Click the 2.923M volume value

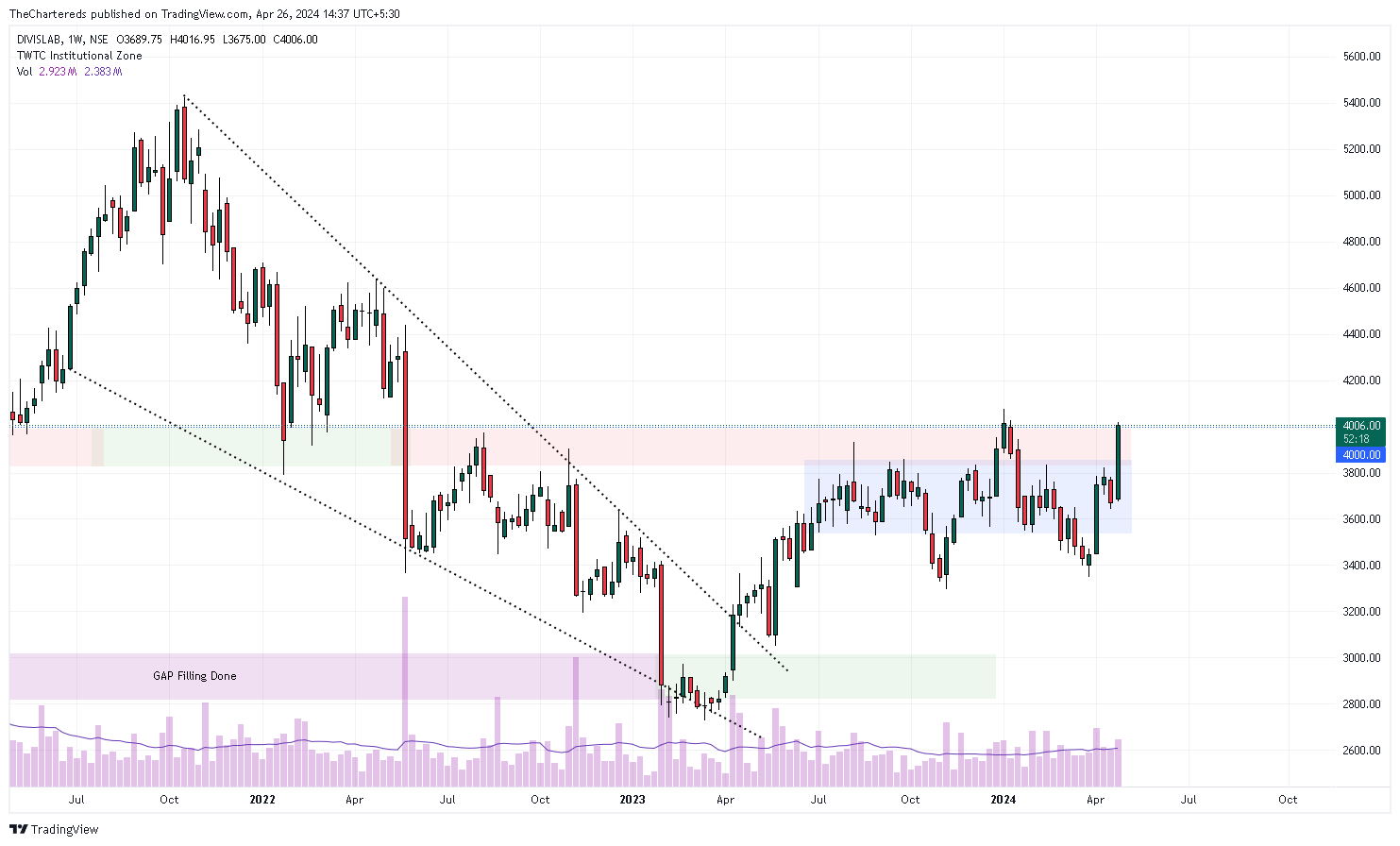tap(58, 72)
